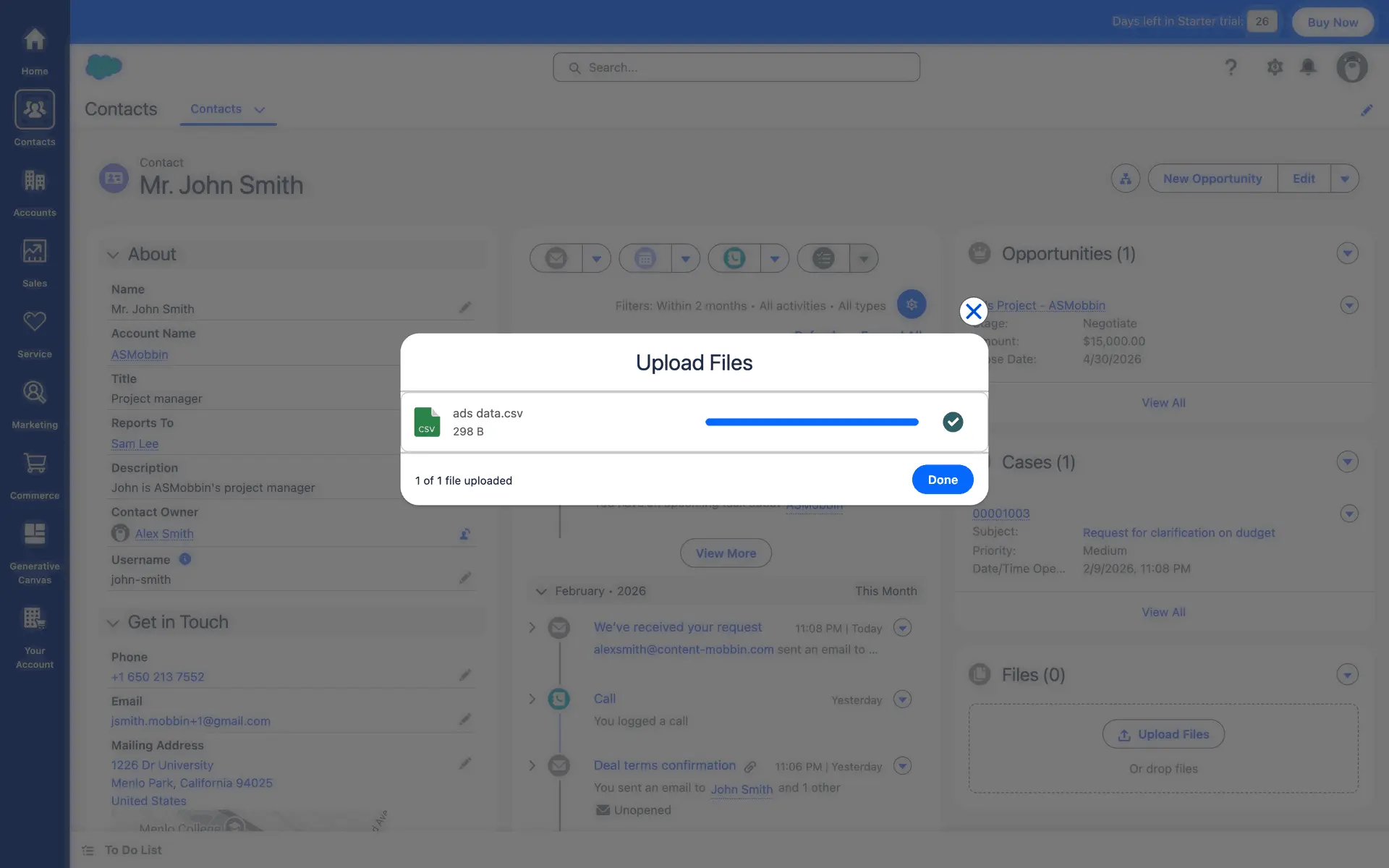The width and height of the screenshot is (1389, 868).
Task: Open the Contacts tab dropdown chevron
Action: (260, 110)
